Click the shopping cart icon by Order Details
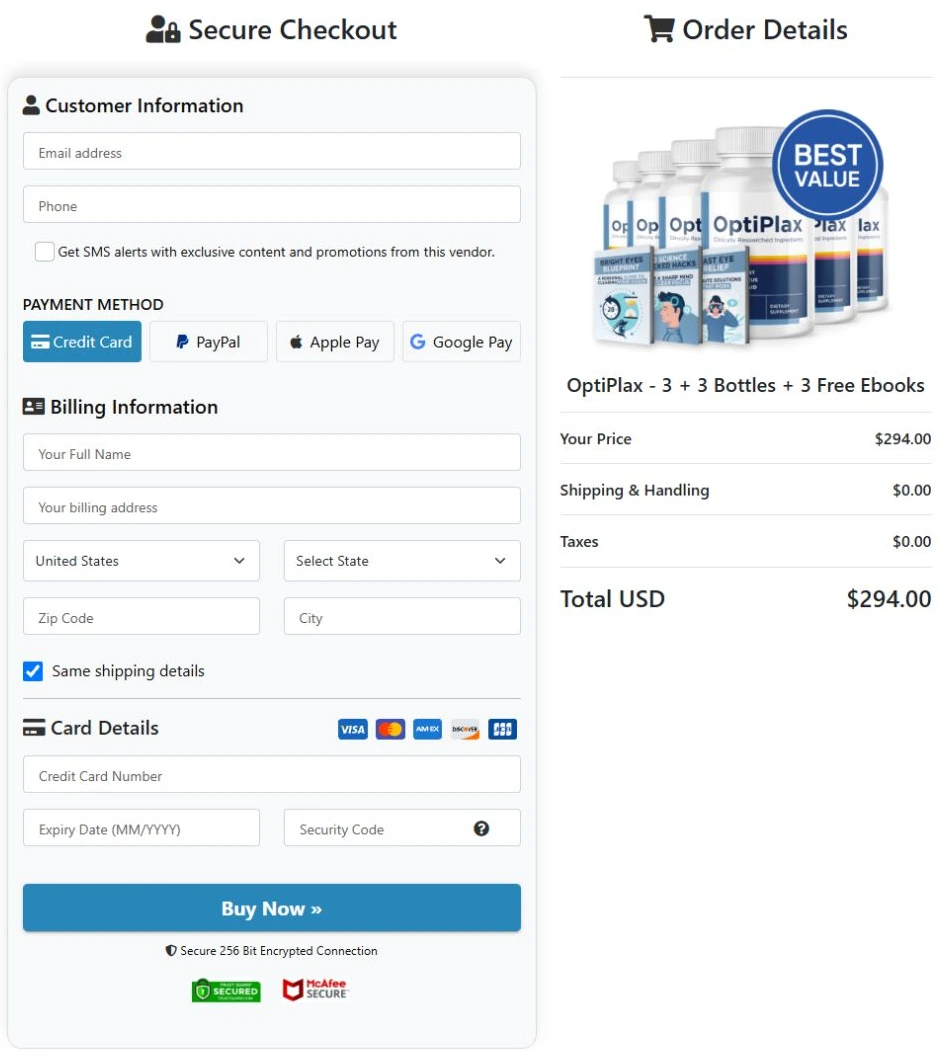This screenshot has width=940, height=1057. [659, 29]
